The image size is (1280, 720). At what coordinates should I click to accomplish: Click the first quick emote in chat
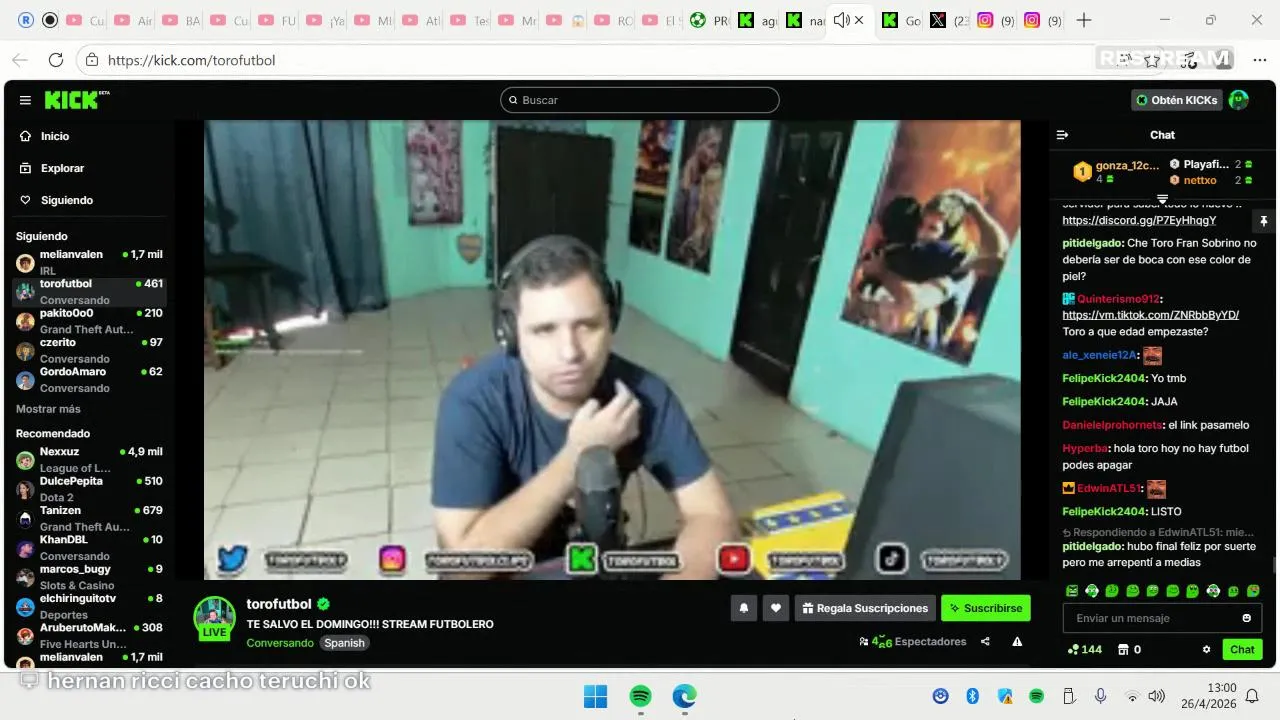coord(1072,591)
